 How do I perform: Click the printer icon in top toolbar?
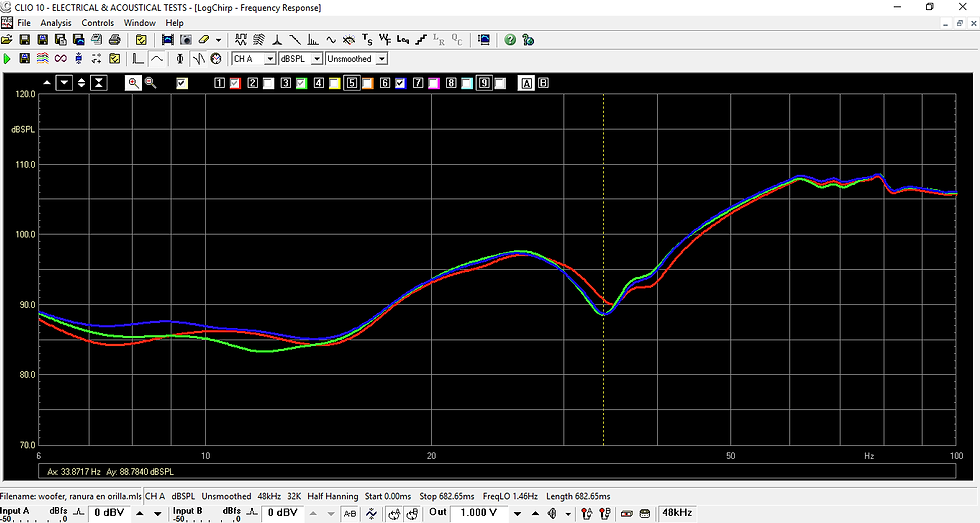tap(114, 40)
